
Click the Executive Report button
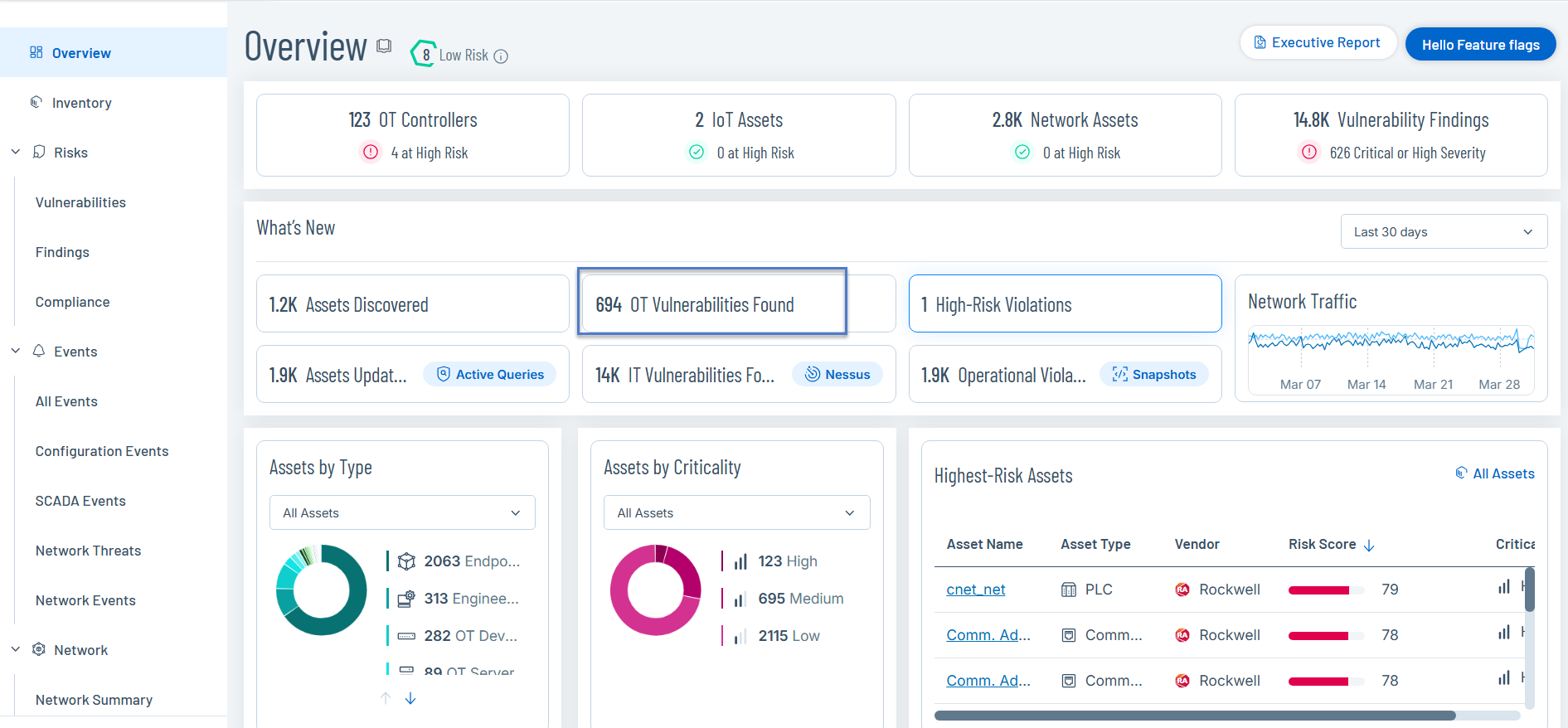pos(1318,43)
